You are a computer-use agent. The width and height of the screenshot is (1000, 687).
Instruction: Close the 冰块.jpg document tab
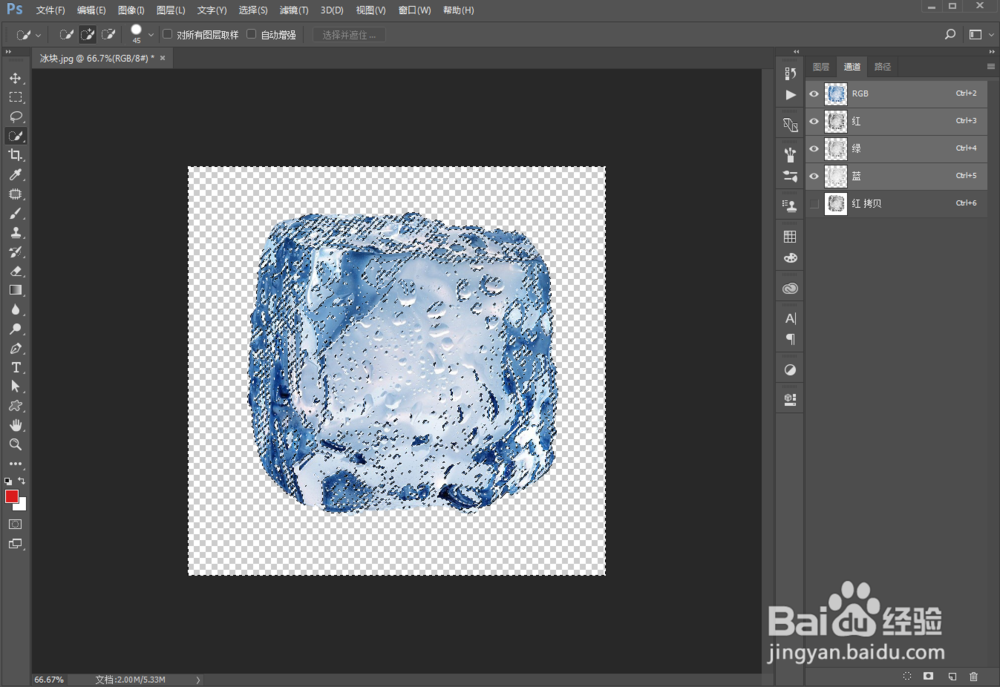tap(163, 57)
